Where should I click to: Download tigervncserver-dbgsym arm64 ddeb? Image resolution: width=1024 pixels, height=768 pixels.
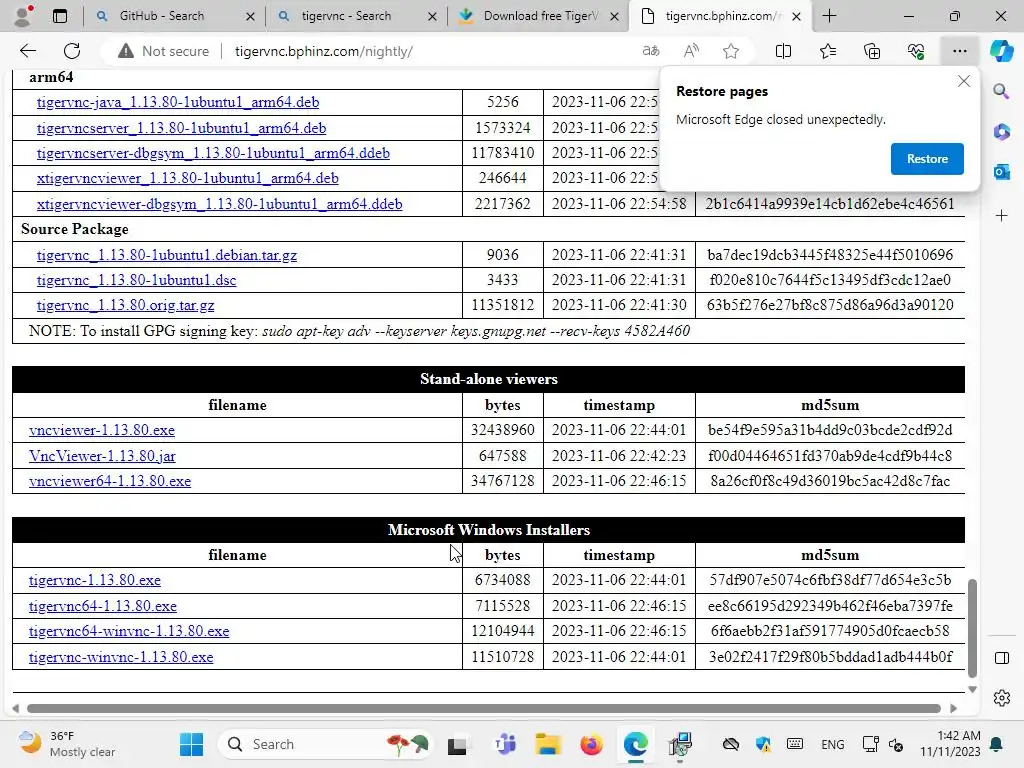(x=213, y=153)
